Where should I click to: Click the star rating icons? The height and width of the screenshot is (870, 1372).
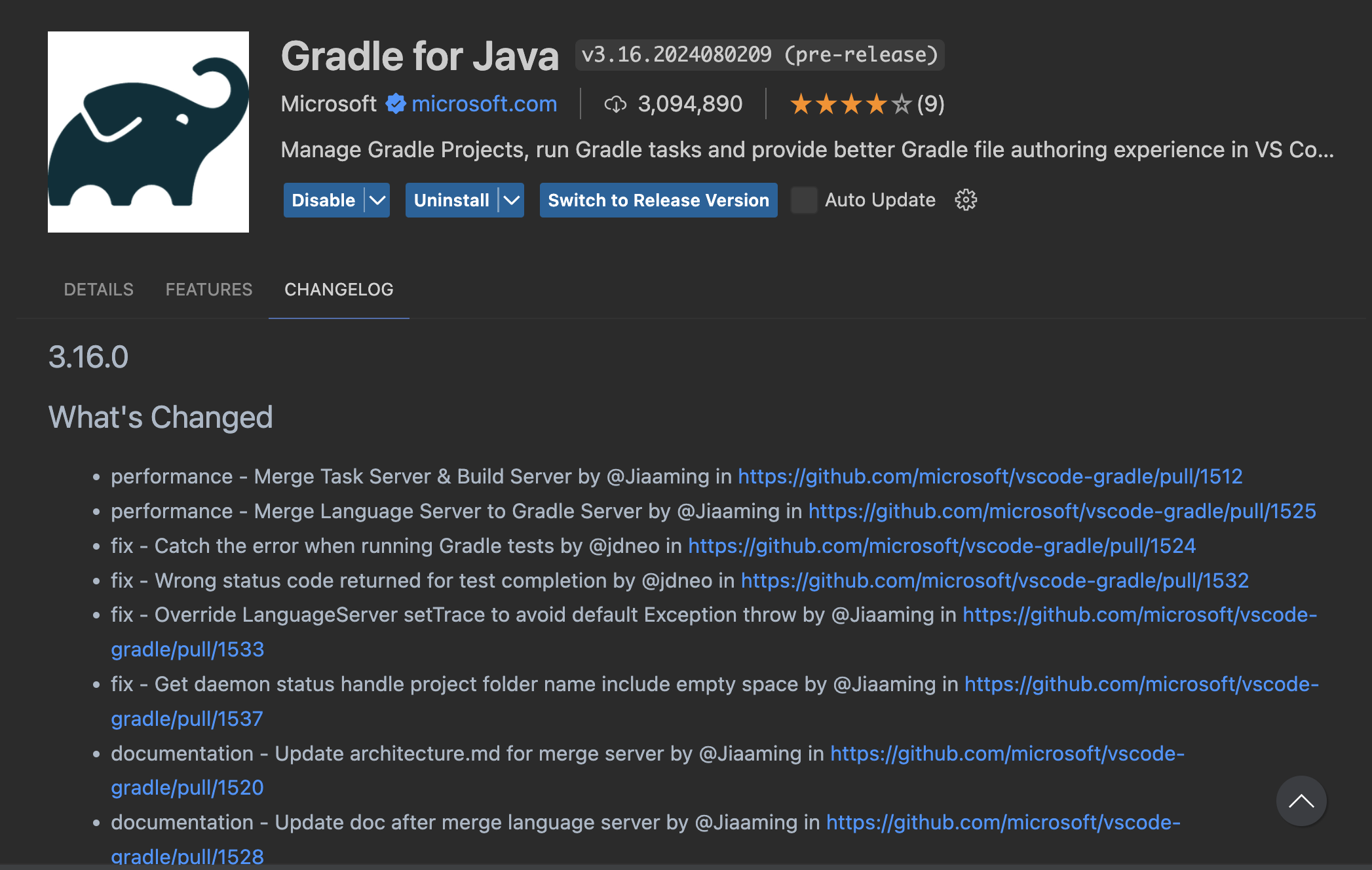pos(850,104)
